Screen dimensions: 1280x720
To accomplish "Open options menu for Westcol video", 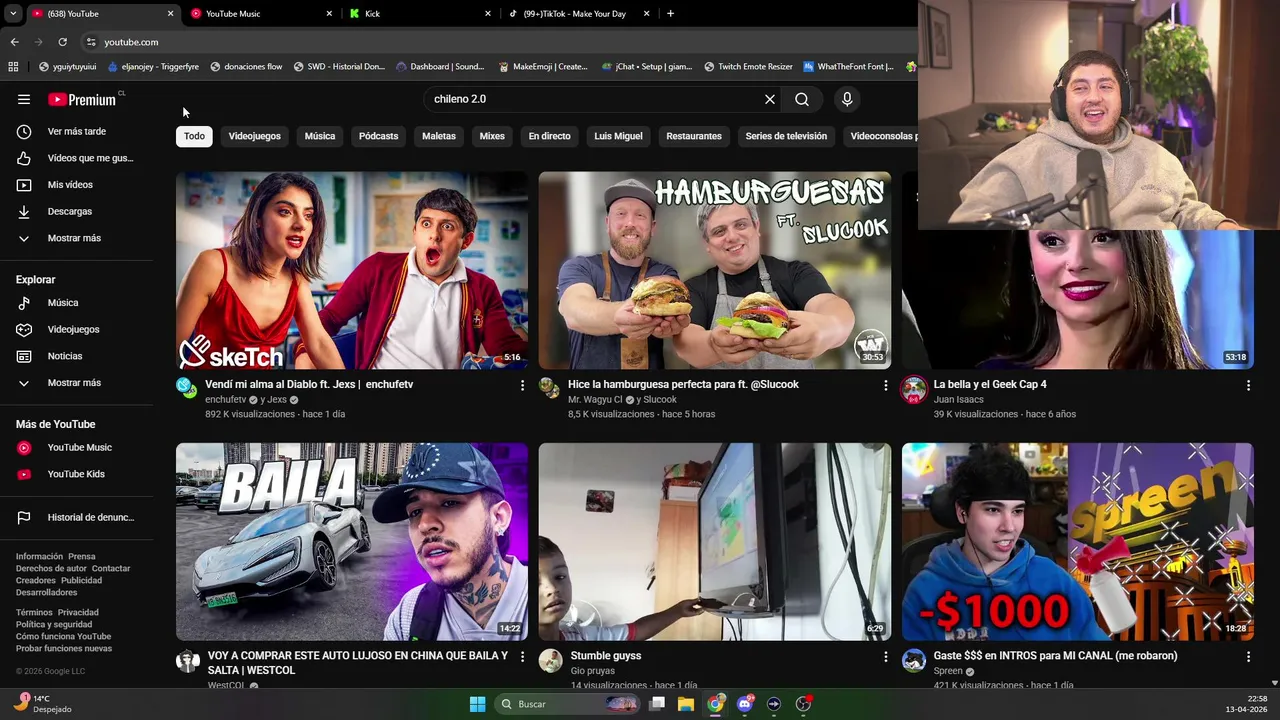I will point(522,657).
